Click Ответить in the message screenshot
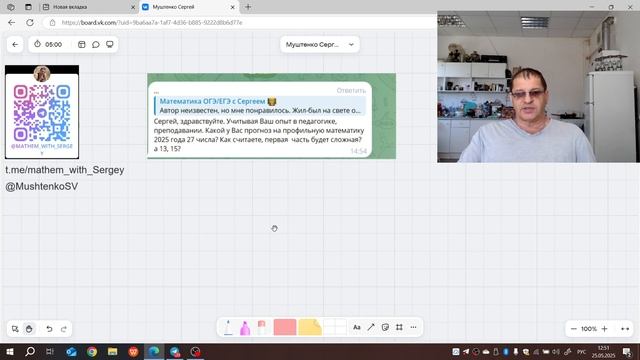The width and height of the screenshot is (640, 360). 351,90
